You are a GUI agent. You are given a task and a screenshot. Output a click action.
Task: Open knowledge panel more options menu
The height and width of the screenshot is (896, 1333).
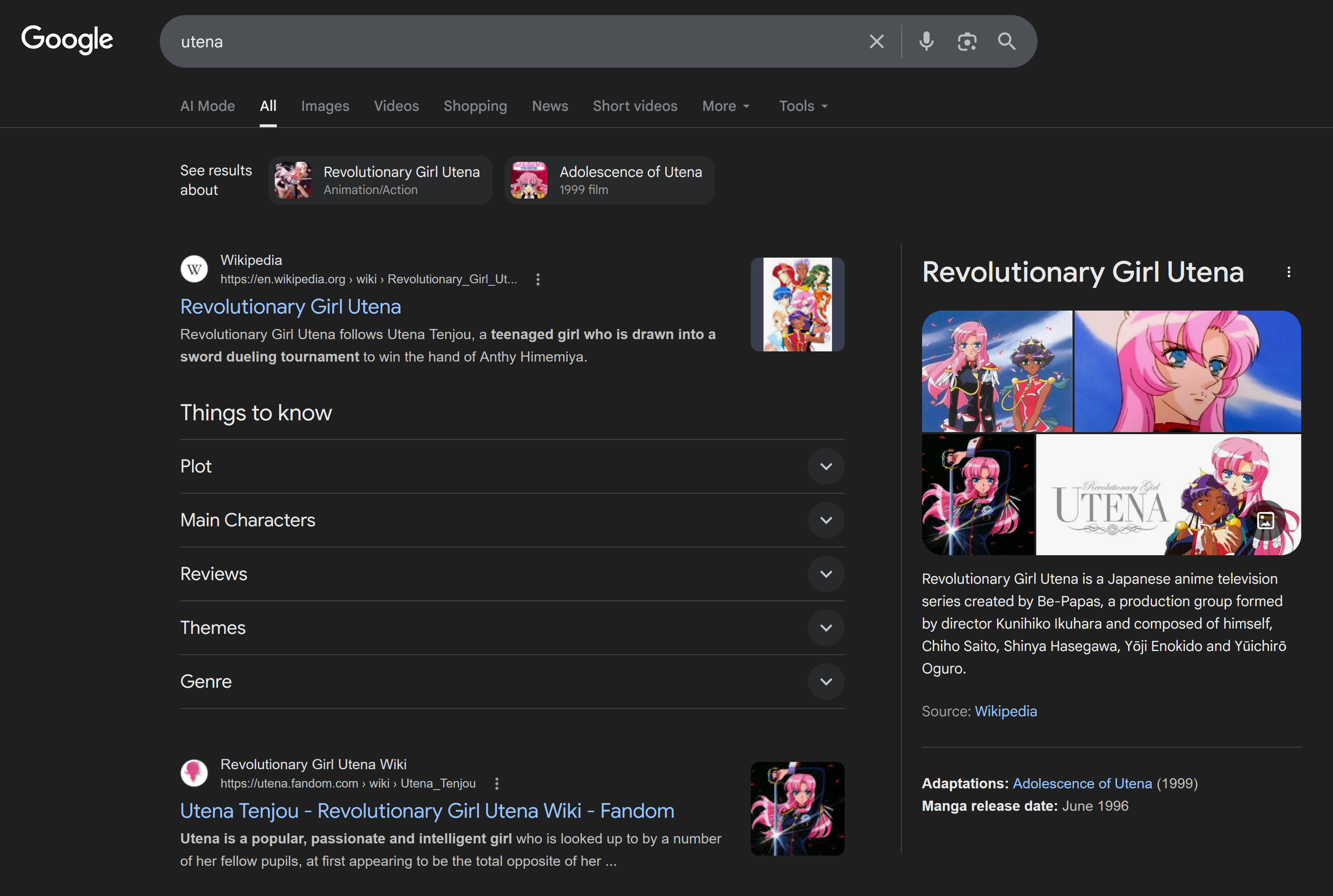coord(1289,272)
